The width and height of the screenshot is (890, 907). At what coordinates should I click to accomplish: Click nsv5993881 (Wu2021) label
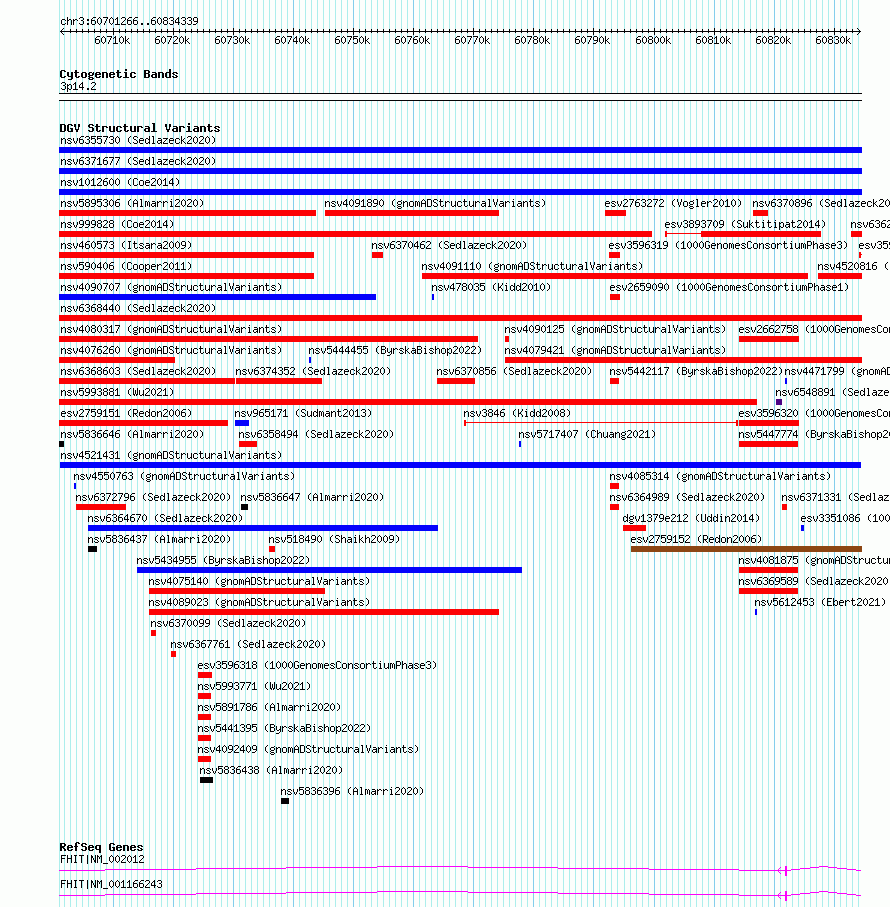(x=117, y=392)
